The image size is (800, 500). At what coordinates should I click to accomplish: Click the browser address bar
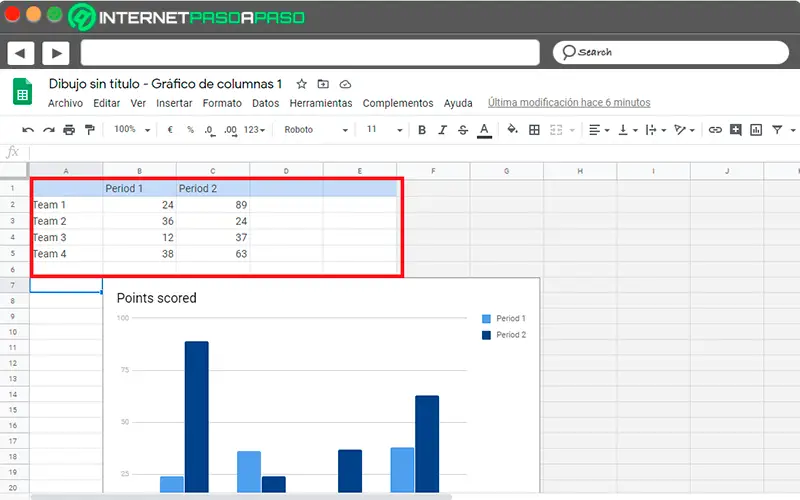tap(310, 53)
